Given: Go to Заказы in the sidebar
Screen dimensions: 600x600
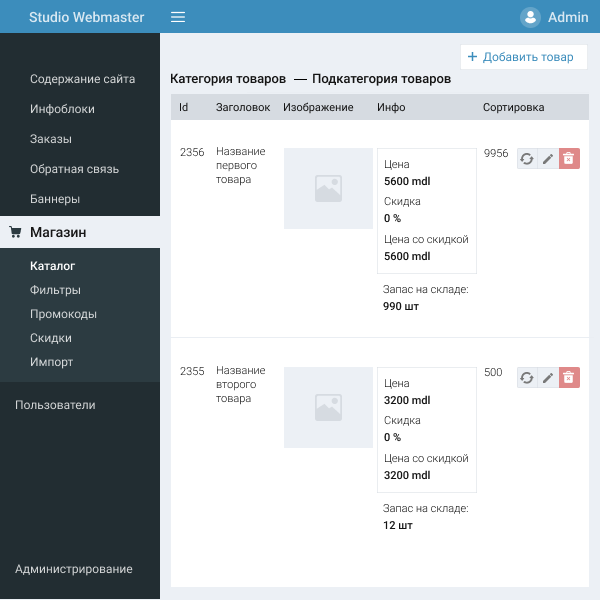Looking at the screenshot, I should coord(51,139).
